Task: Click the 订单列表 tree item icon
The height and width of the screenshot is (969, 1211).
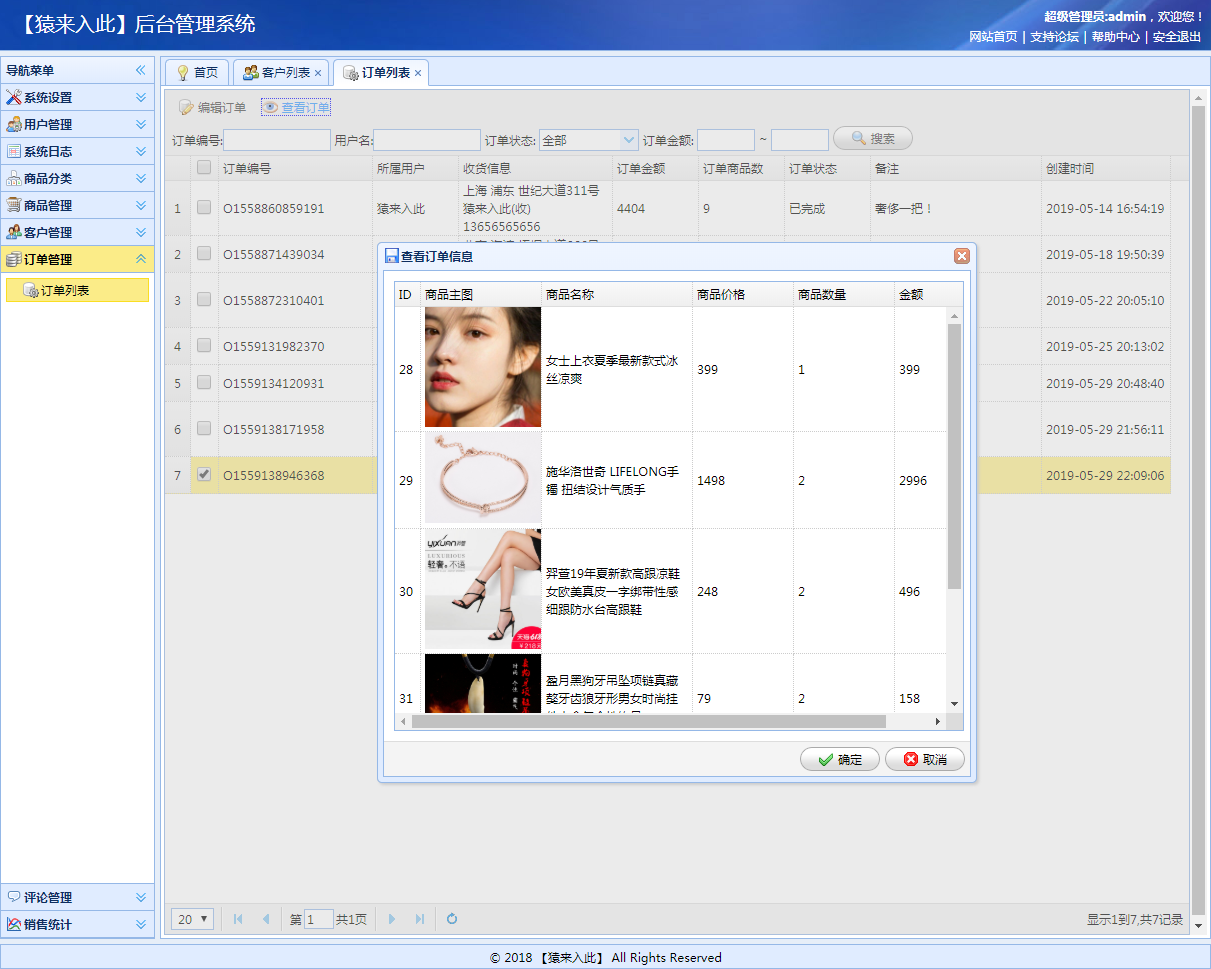Action: [31, 291]
